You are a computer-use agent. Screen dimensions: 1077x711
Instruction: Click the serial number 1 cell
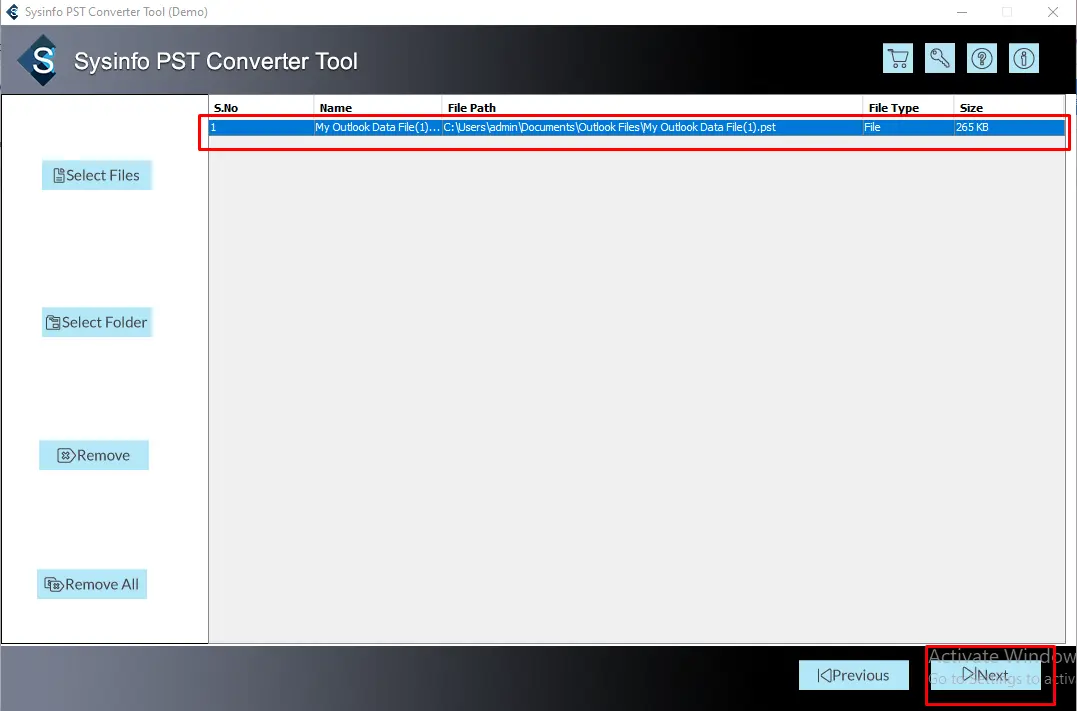261,127
